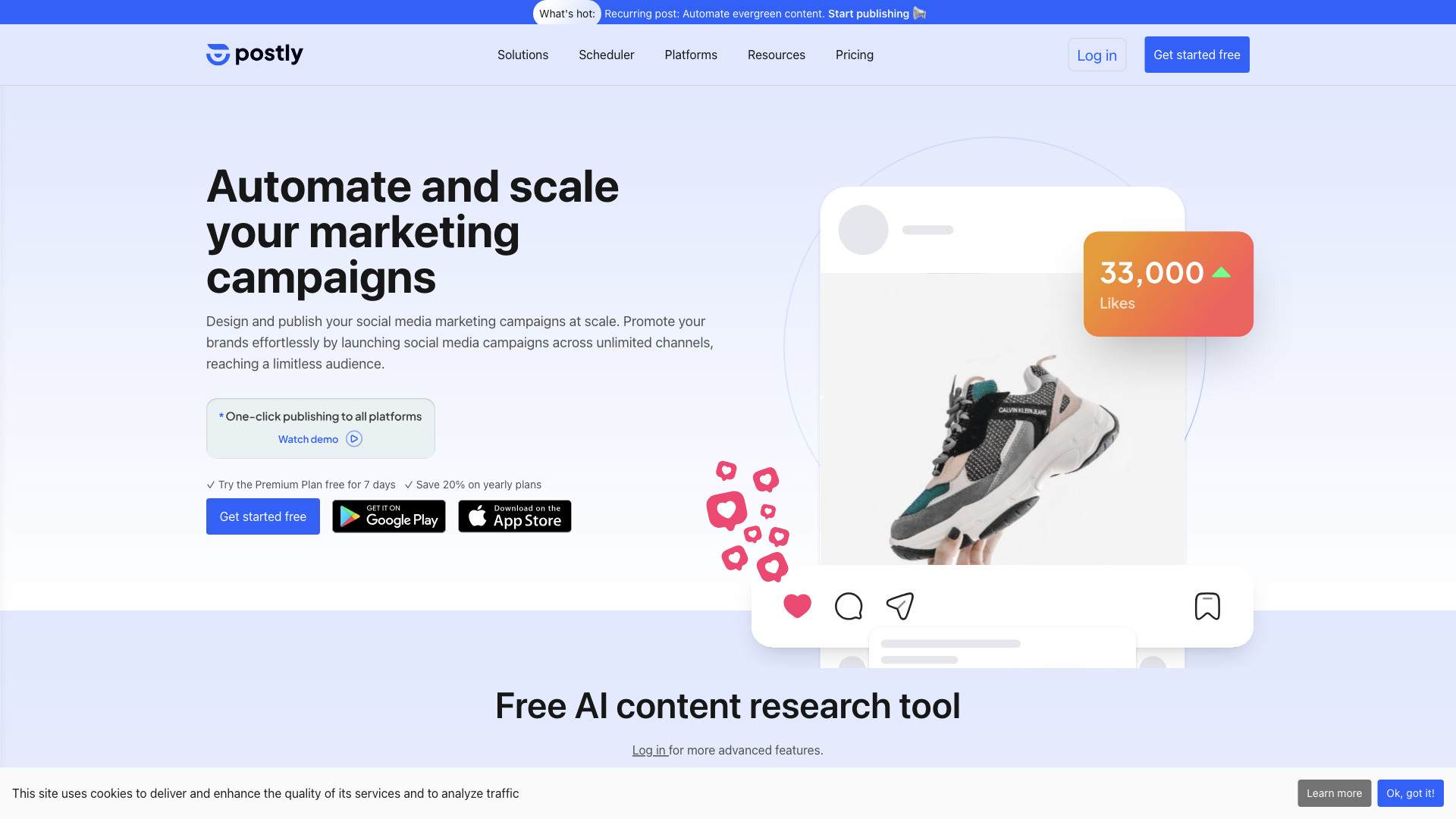Expand the Solutions dropdown menu

pyautogui.click(x=522, y=54)
